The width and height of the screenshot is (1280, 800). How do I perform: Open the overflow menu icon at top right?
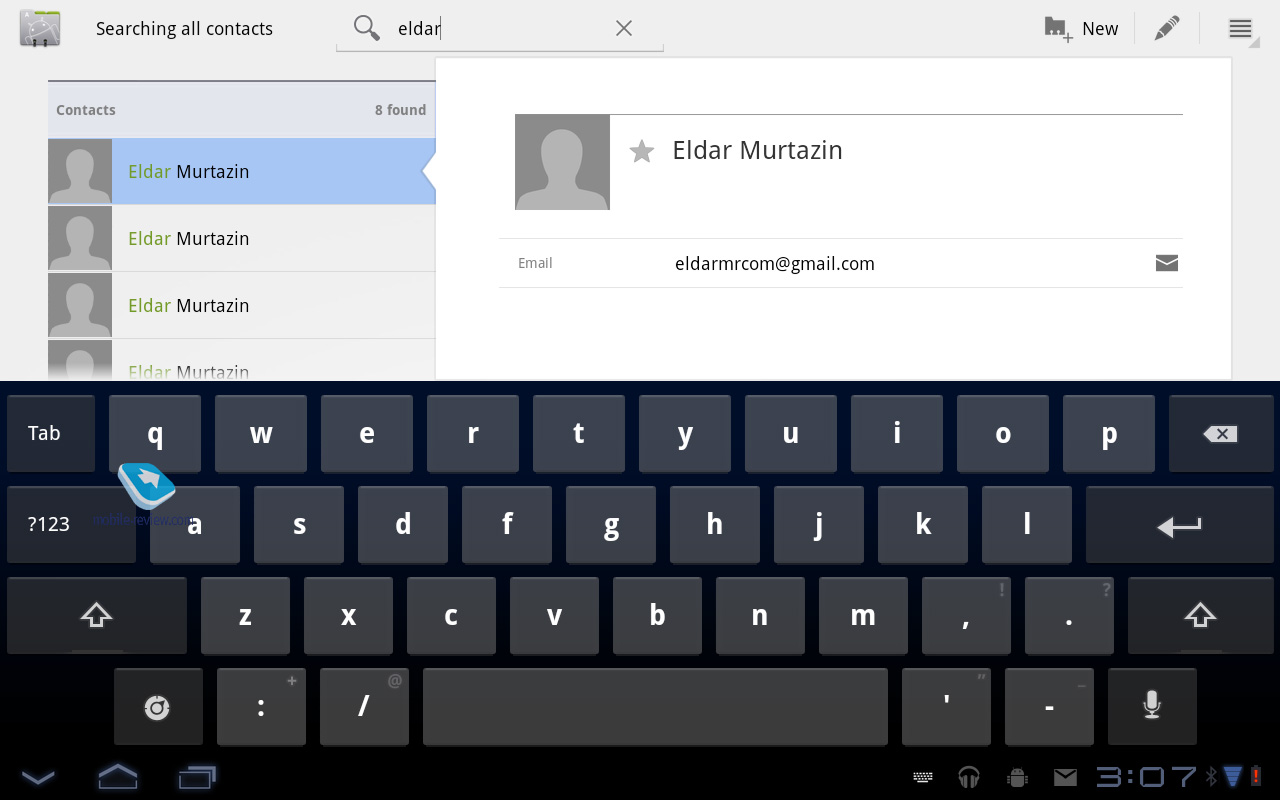click(x=1240, y=29)
